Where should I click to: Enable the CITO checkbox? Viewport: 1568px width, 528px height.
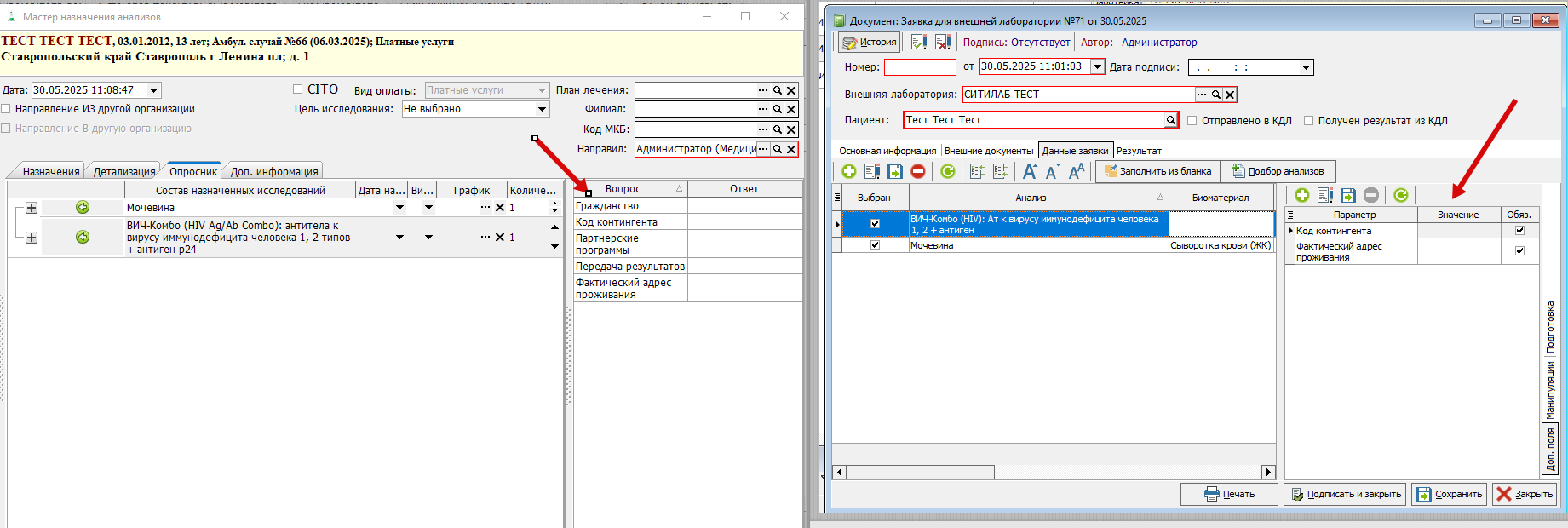pyautogui.click(x=298, y=89)
